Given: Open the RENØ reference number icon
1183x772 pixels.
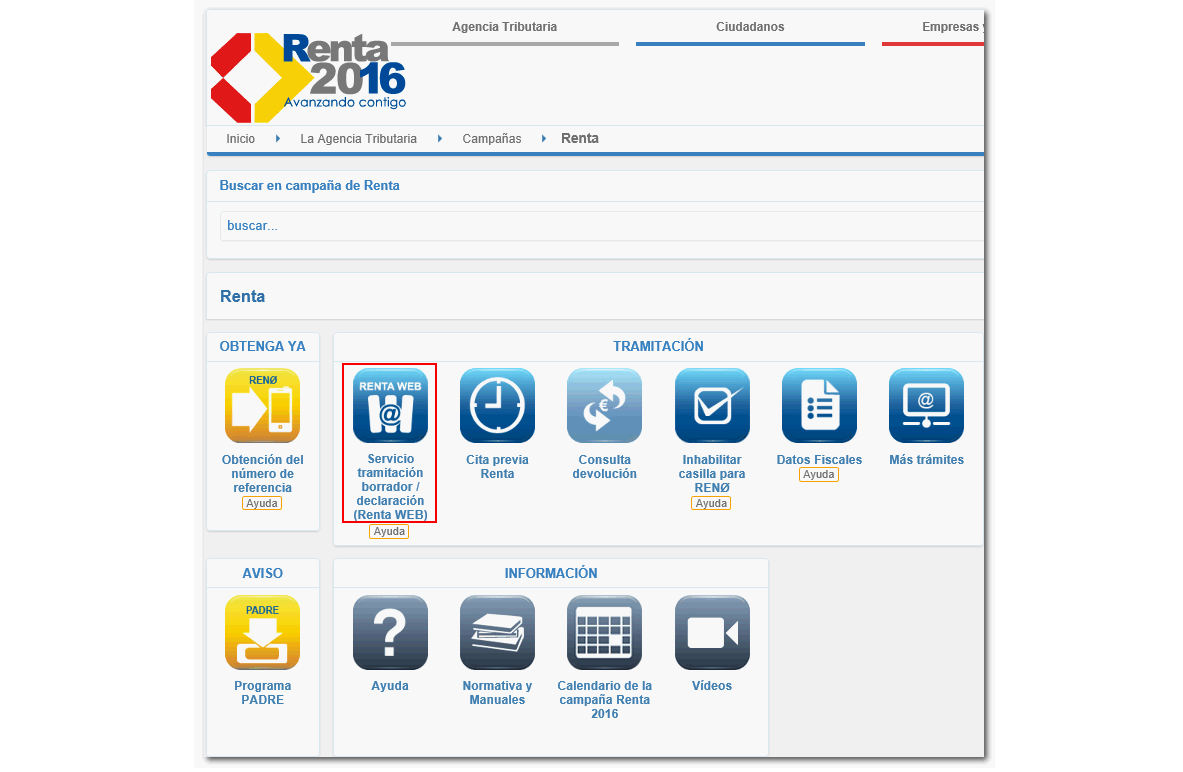Looking at the screenshot, I should tap(263, 405).
